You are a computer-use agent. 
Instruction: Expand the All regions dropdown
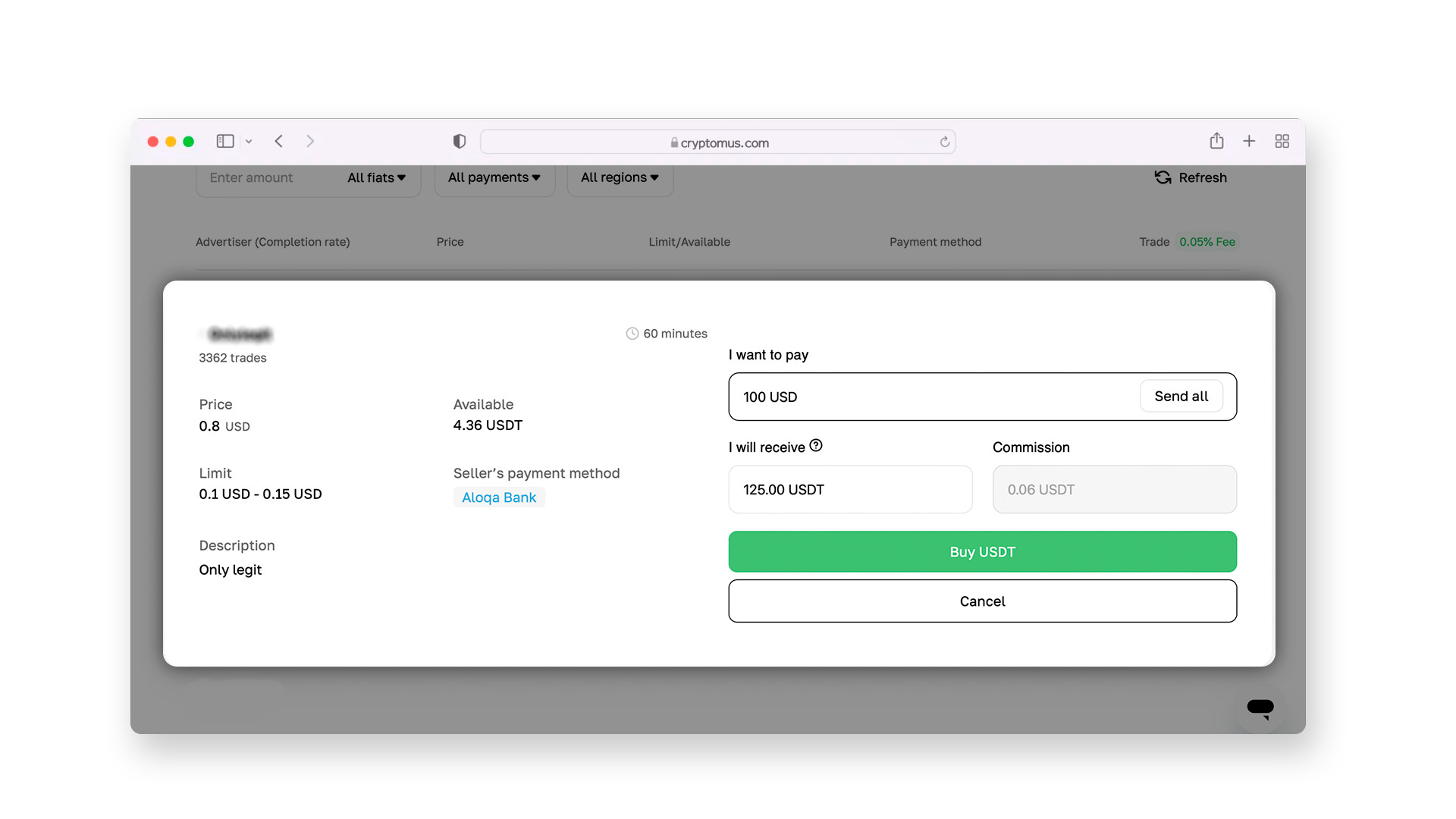pos(620,177)
